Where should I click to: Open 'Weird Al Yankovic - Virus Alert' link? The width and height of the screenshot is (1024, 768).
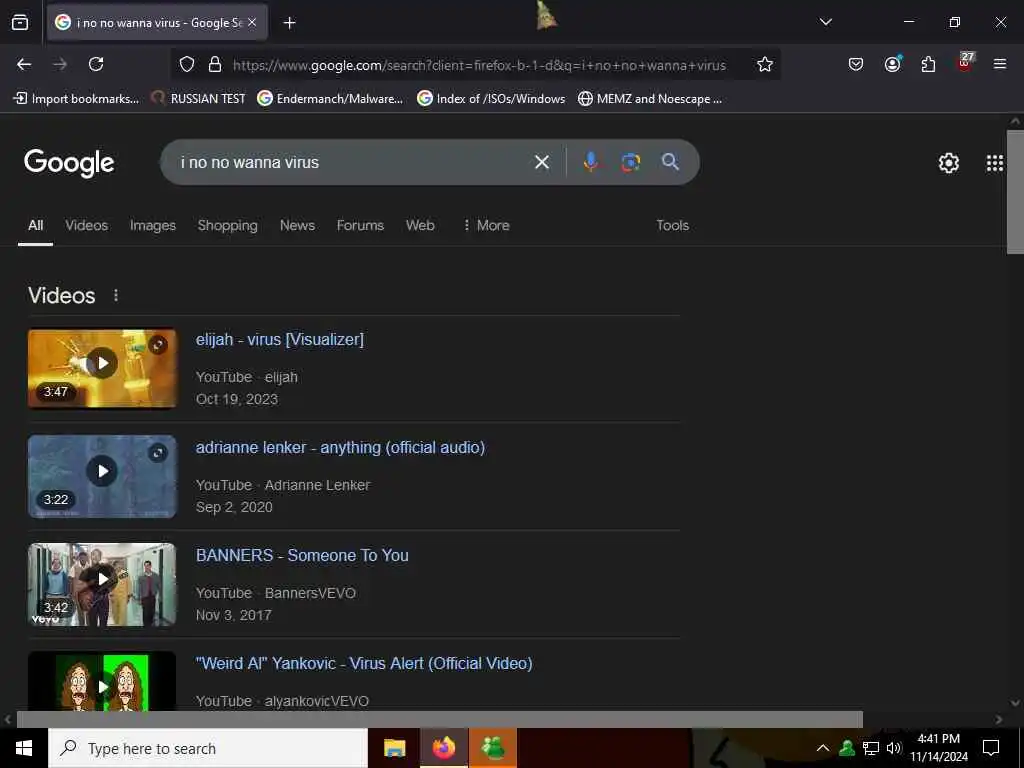tap(364, 664)
